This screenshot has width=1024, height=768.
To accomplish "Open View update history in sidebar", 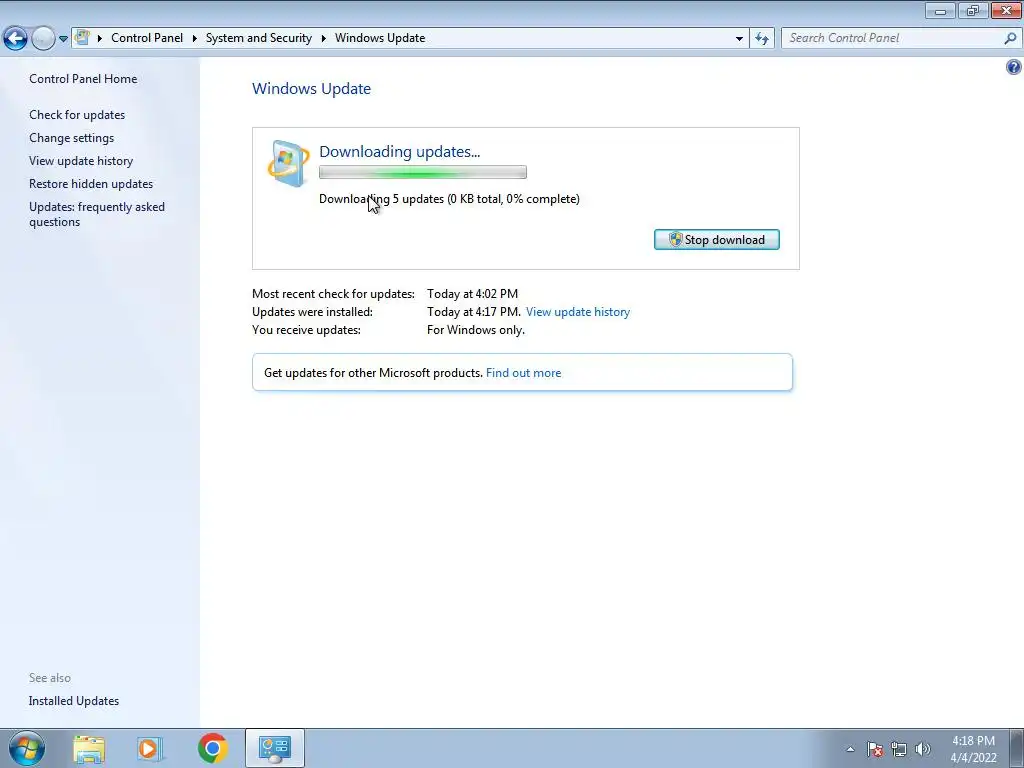I will point(81,161).
